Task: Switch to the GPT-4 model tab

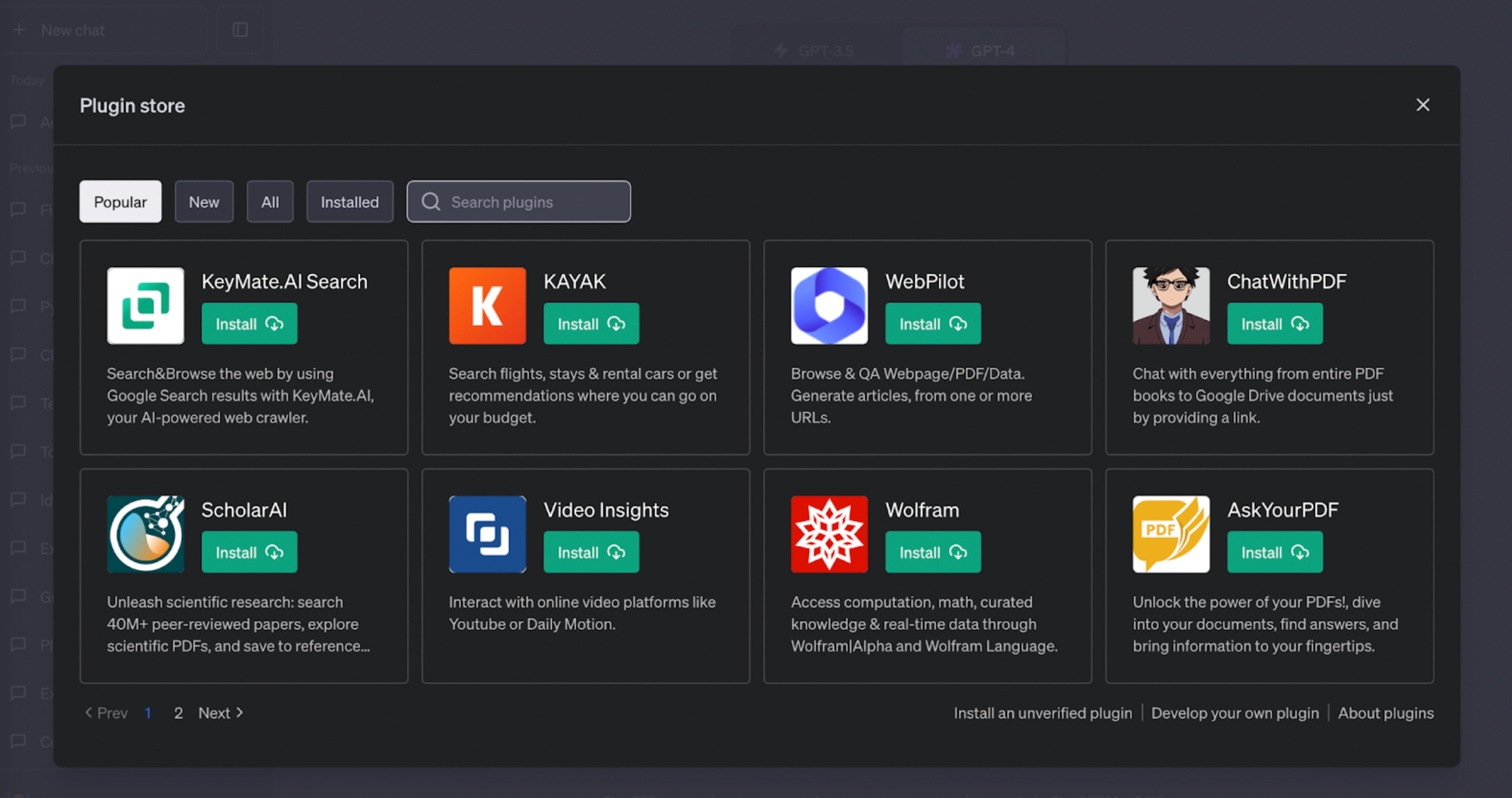Action: (983, 50)
